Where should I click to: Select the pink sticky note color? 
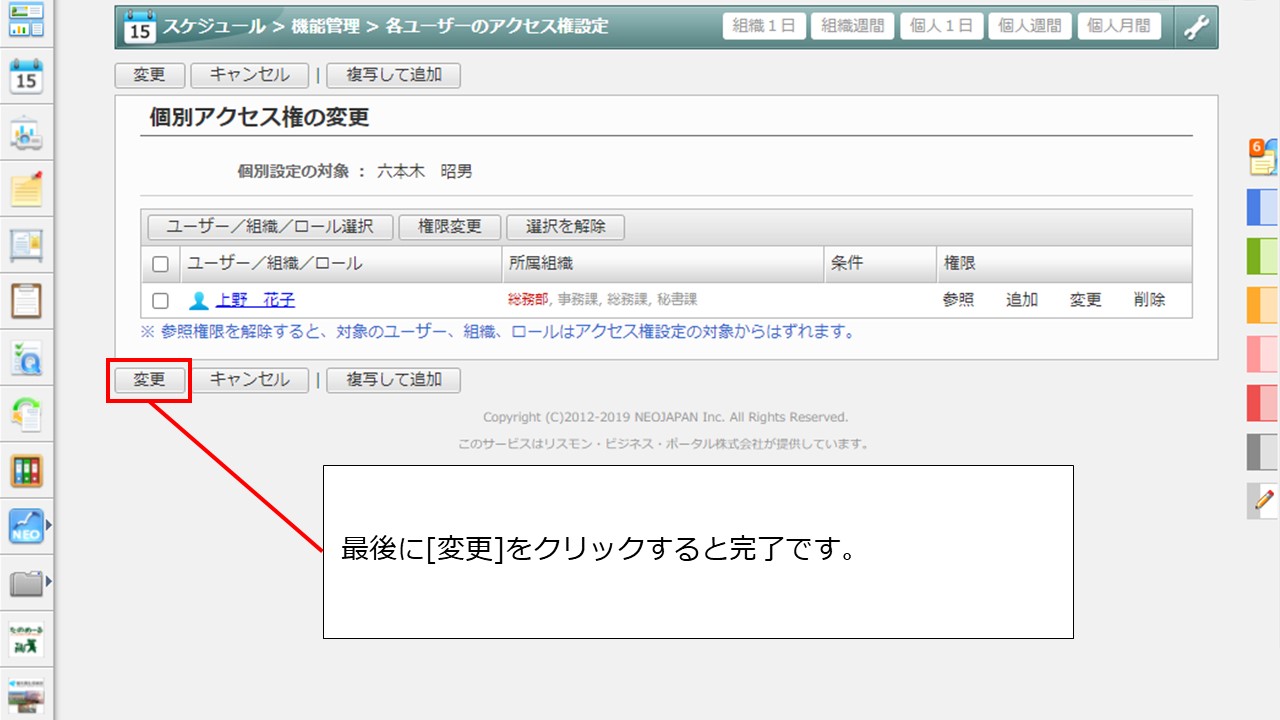tap(1263, 354)
